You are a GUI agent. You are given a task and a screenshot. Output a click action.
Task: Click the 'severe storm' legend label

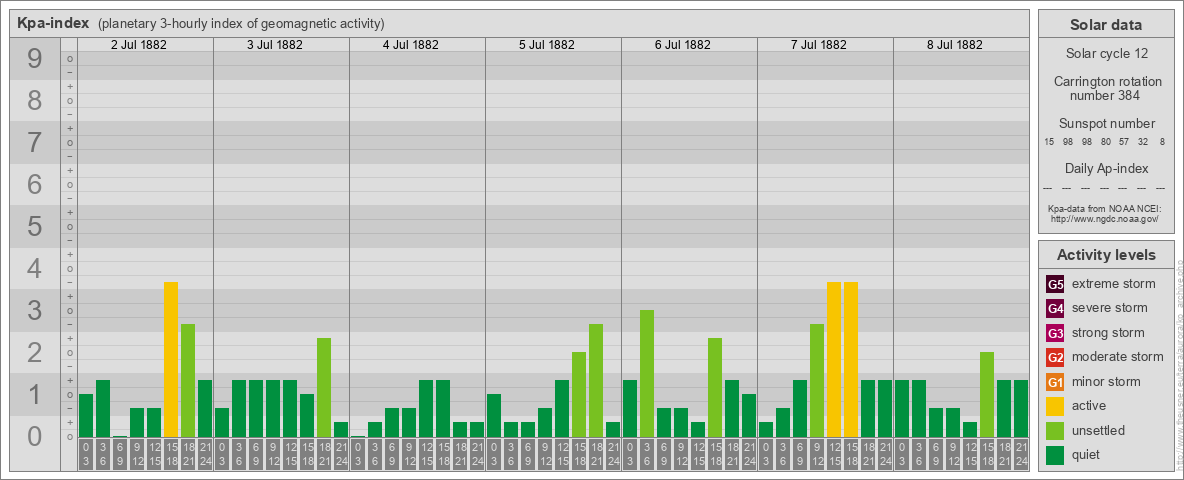pyautogui.click(x=1110, y=308)
